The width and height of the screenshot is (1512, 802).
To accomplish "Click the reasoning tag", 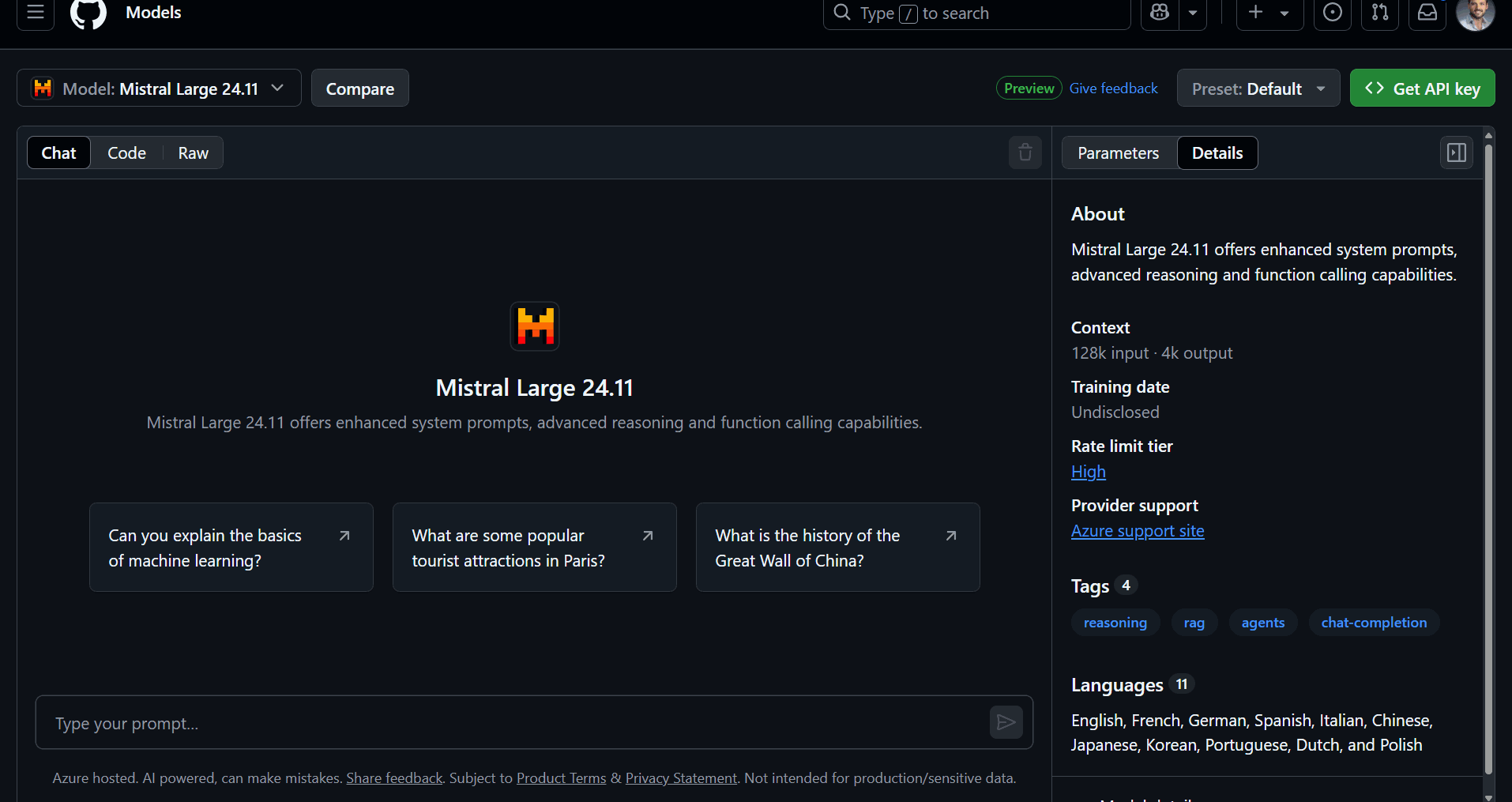I will 1115,623.
